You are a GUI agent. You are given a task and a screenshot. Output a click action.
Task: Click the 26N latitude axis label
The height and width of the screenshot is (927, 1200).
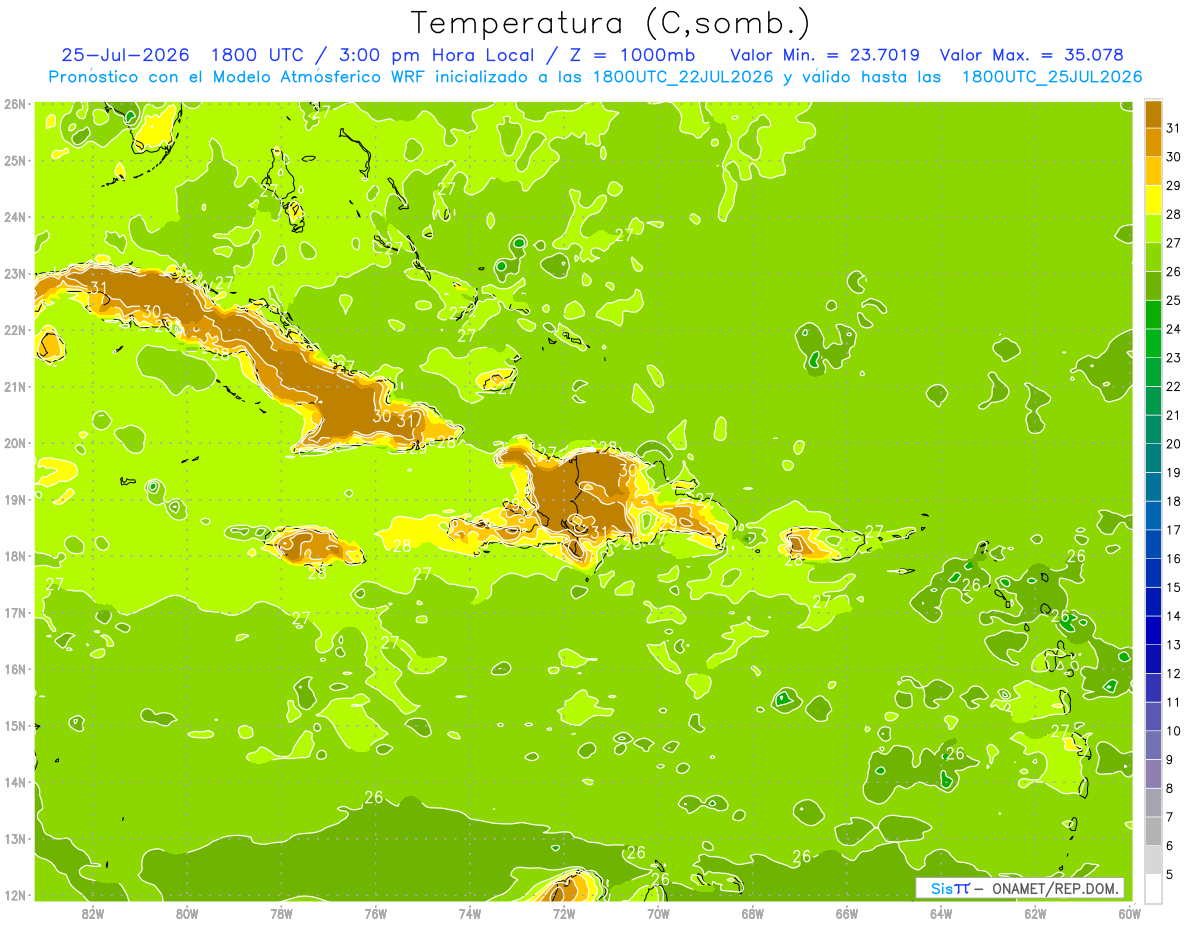pyautogui.click(x=14, y=104)
